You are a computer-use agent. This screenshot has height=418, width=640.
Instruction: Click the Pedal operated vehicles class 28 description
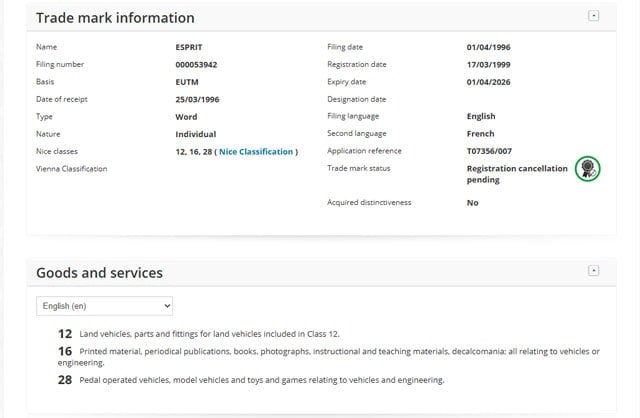coord(262,380)
